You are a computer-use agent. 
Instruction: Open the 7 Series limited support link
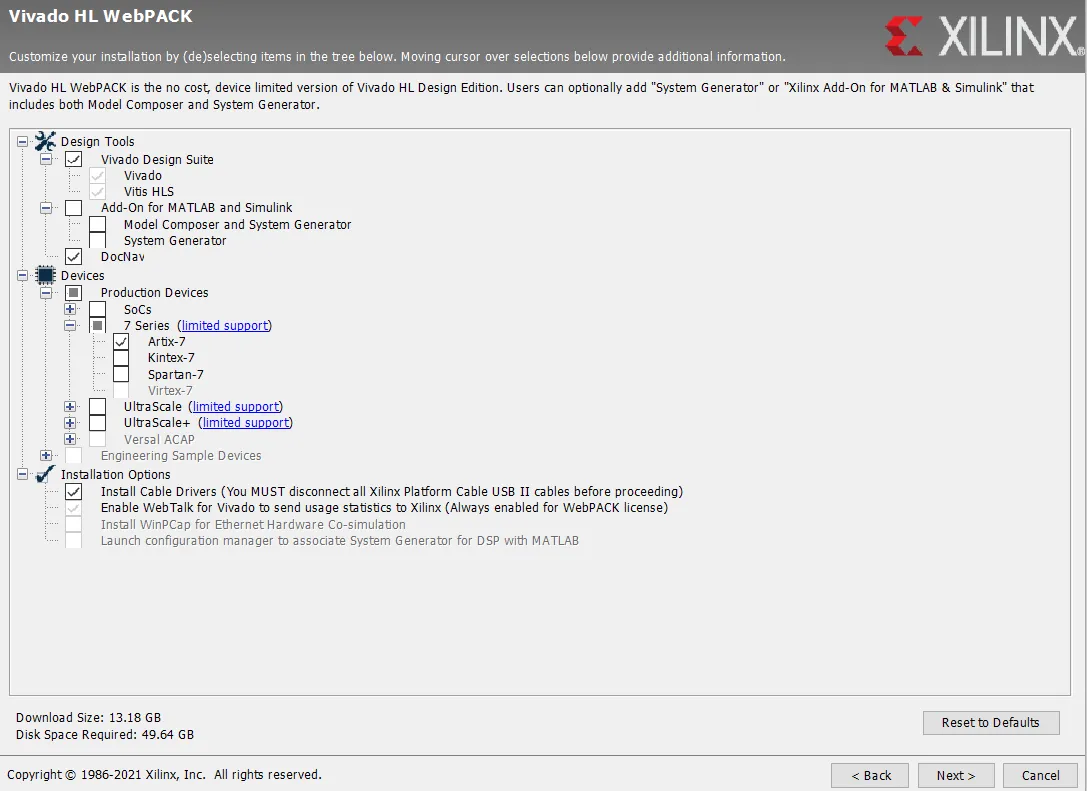tap(225, 326)
